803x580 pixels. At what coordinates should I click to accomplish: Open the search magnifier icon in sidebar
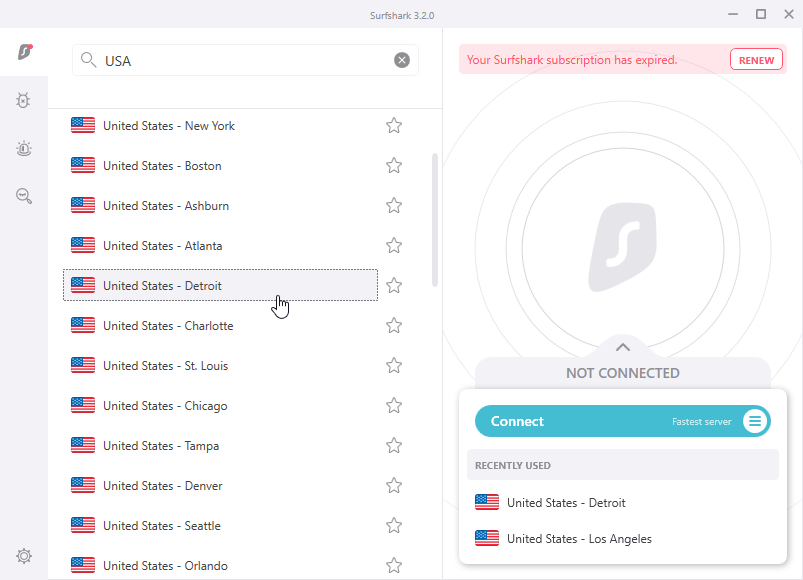(24, 196)
